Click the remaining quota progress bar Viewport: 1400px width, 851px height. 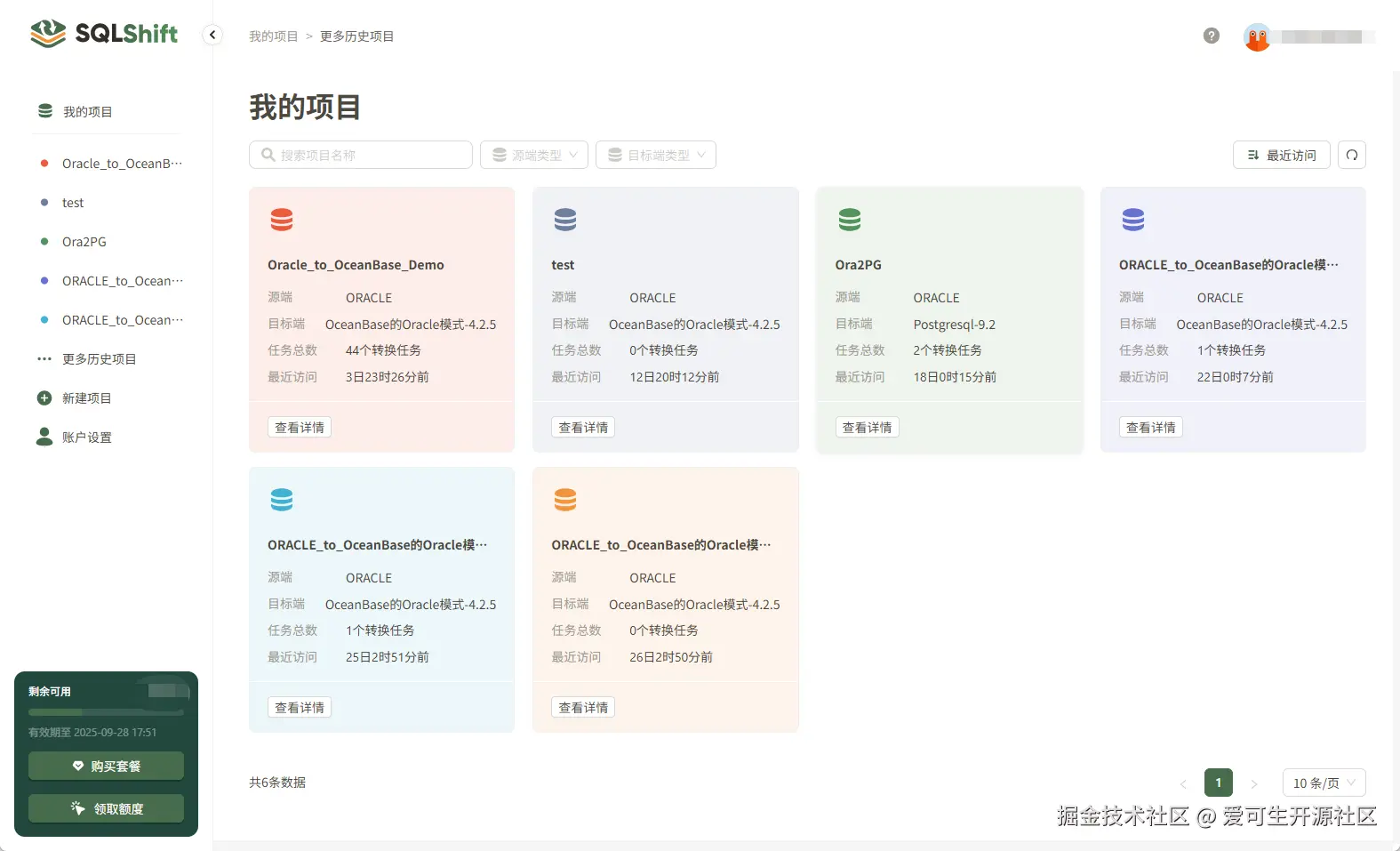(106, 712)
